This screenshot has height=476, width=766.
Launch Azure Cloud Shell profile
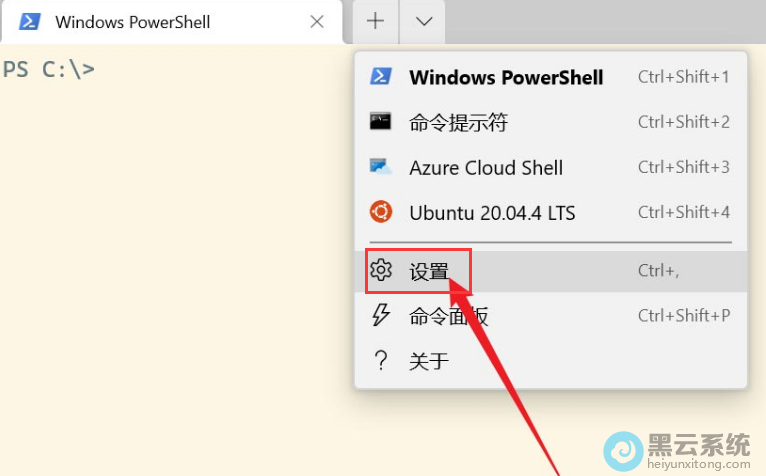pos(486,168)
